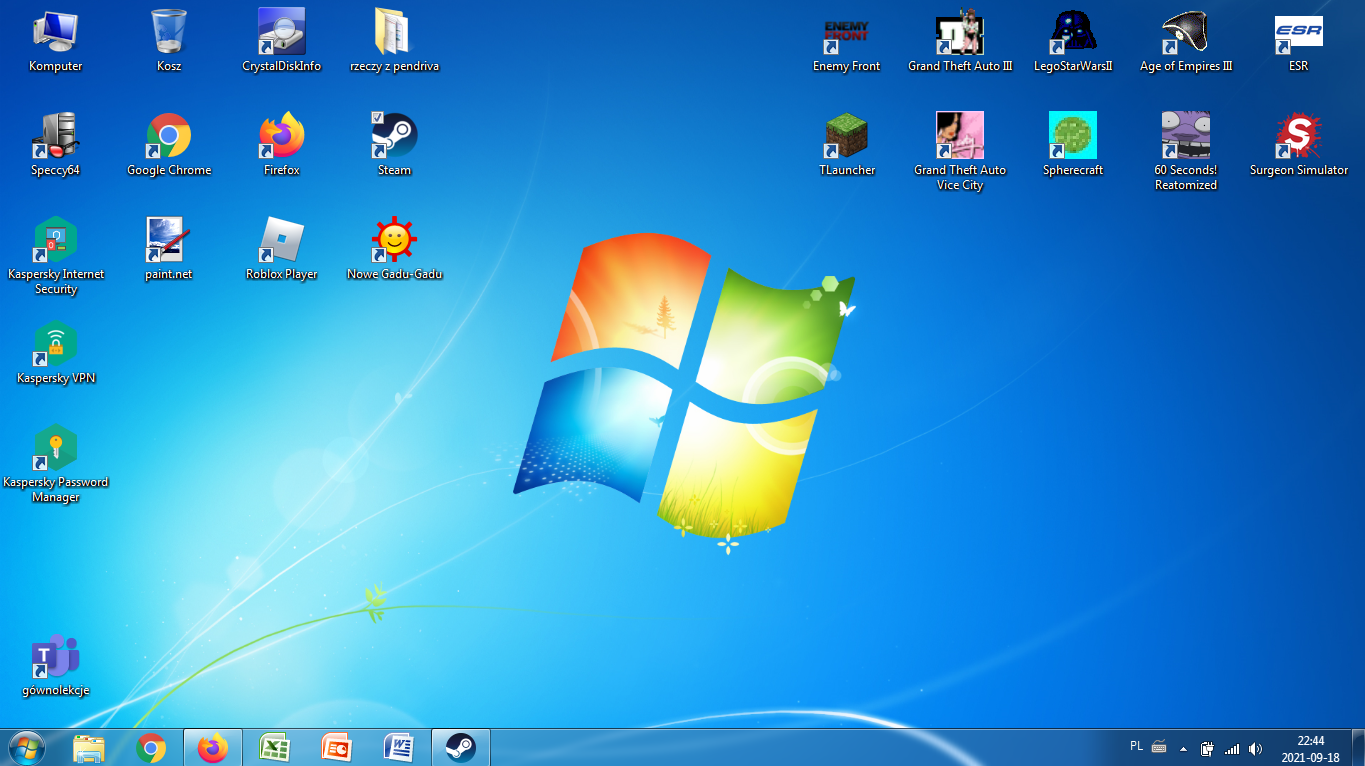This screenshot has height=766, width=1365.
Task: Select the gównolekcje Teams shortcut
Action: 56,665
